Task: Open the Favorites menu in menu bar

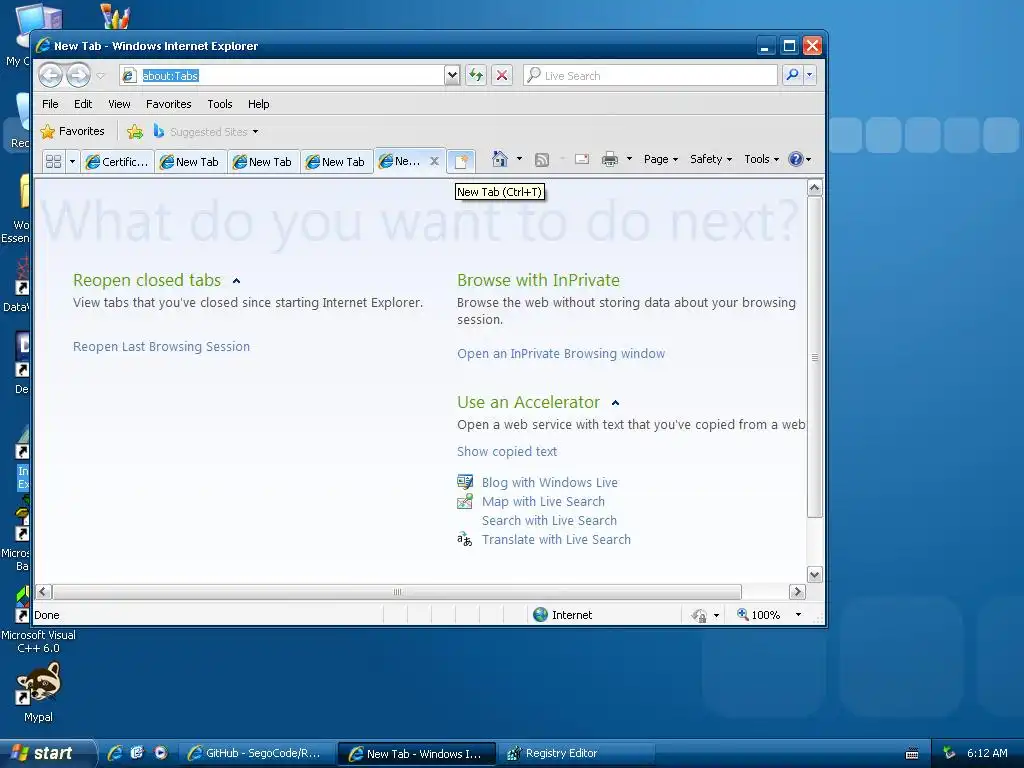Action: 168,104
